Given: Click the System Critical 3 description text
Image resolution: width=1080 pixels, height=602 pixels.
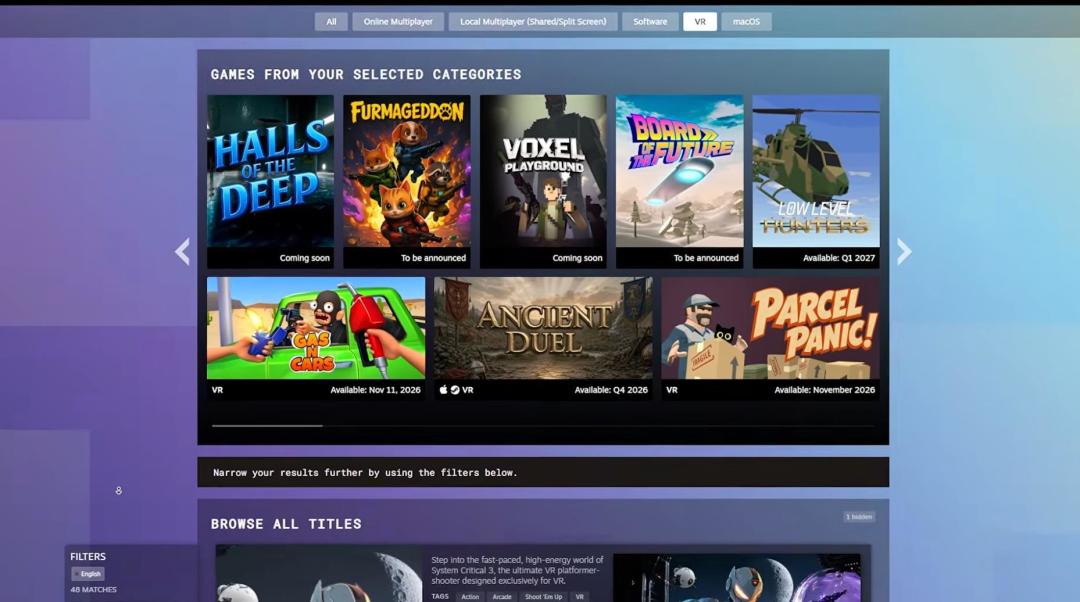Looking at the screenshot, I should 517,570.
